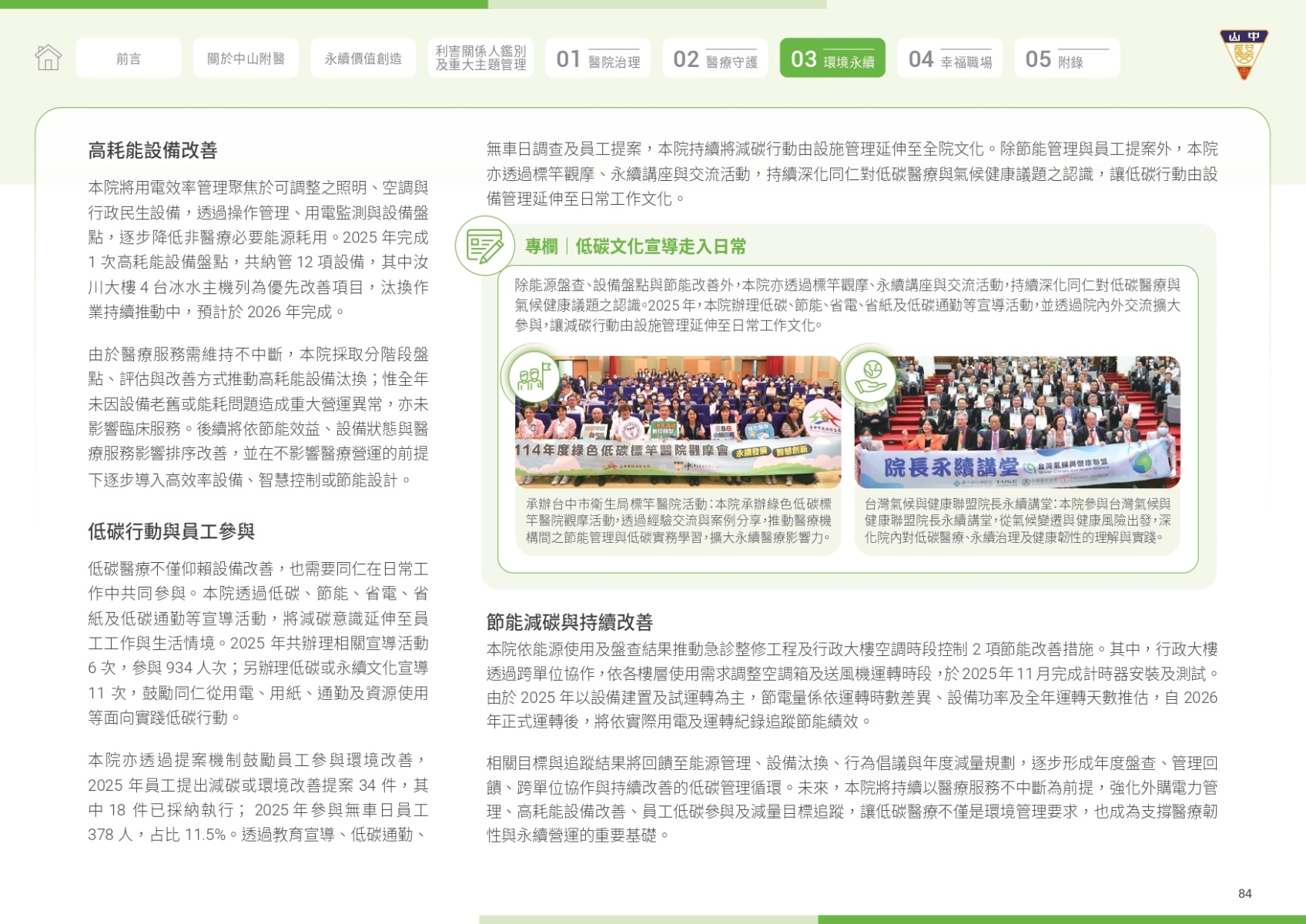Select the 永續價值創造 tab
This screenshot has width=1306, height=924.
click(x=363, y=58)
